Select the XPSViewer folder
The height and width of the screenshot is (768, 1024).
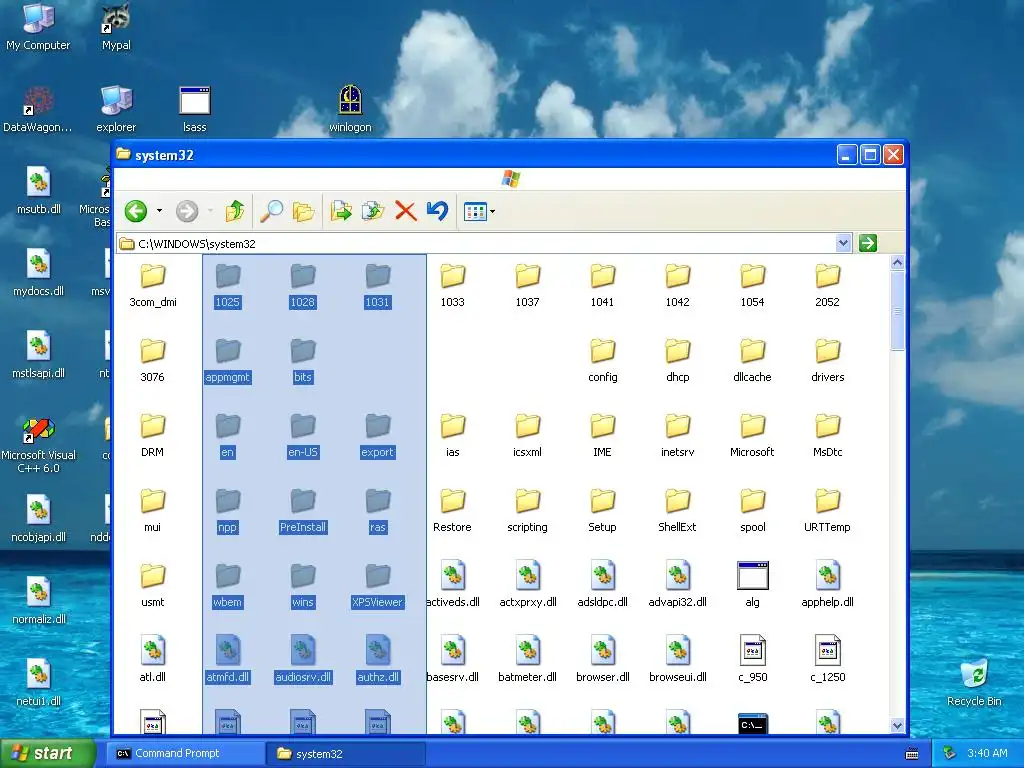tap(377, 586)
